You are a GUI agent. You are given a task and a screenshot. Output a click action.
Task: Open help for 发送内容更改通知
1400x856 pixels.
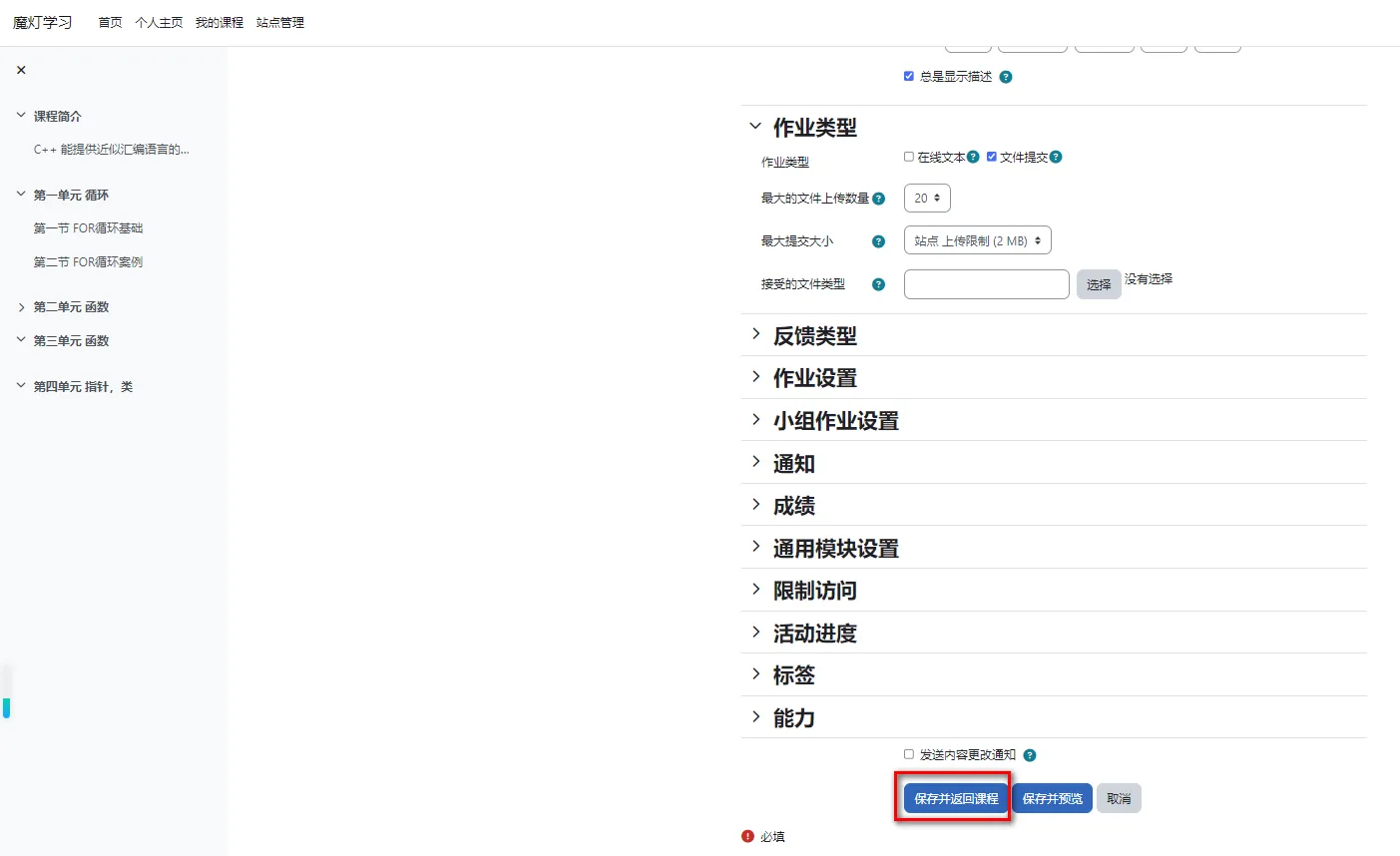1030,755
